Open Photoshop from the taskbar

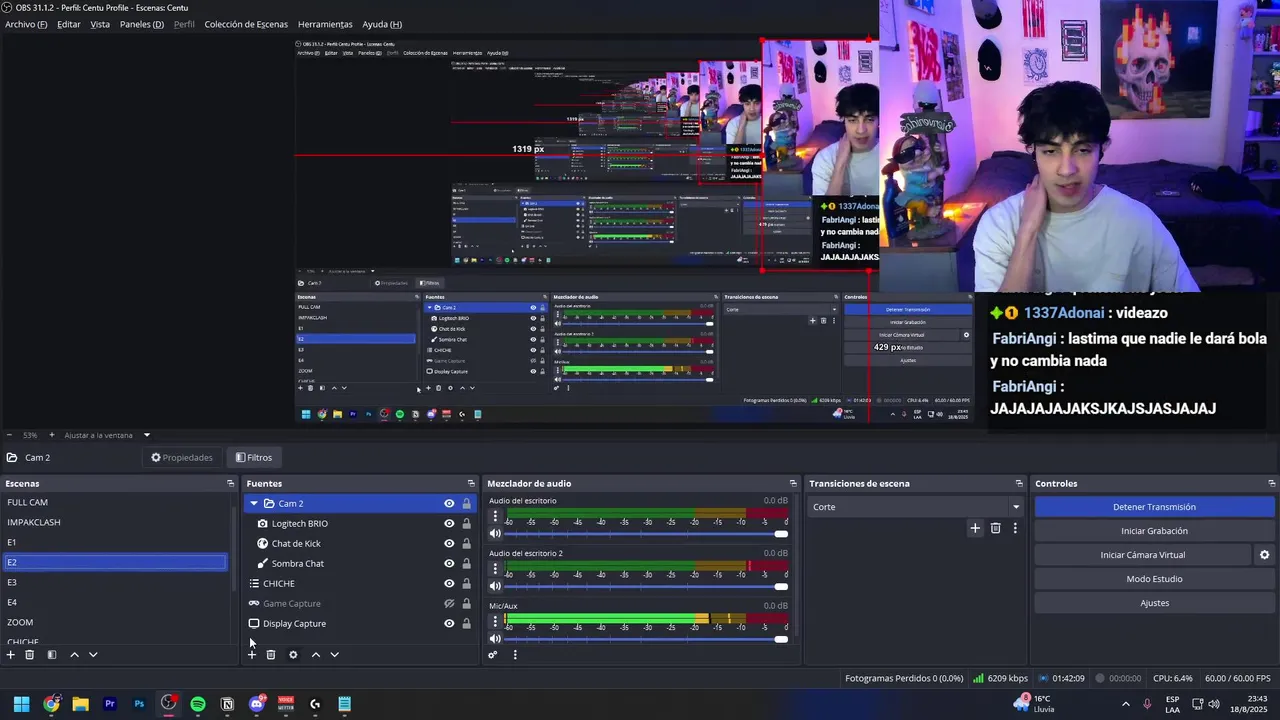click(139, 704)
